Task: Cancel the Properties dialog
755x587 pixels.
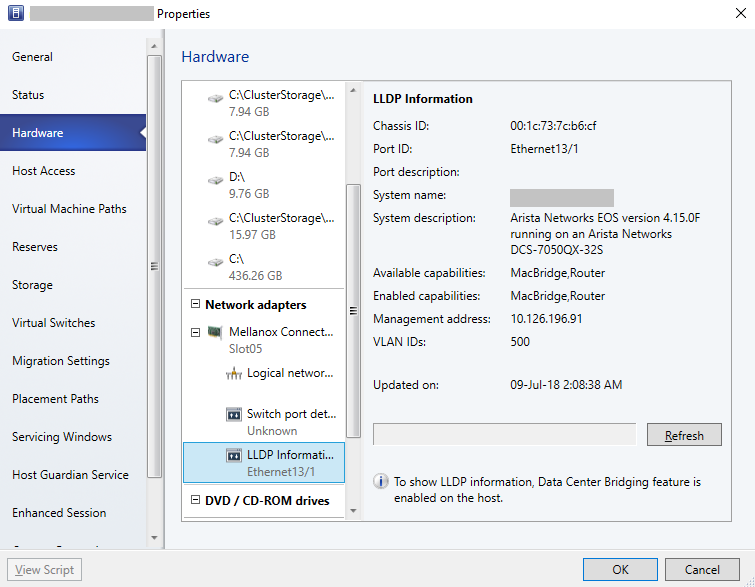Action: pyautogui.click(x=702, y=570)
